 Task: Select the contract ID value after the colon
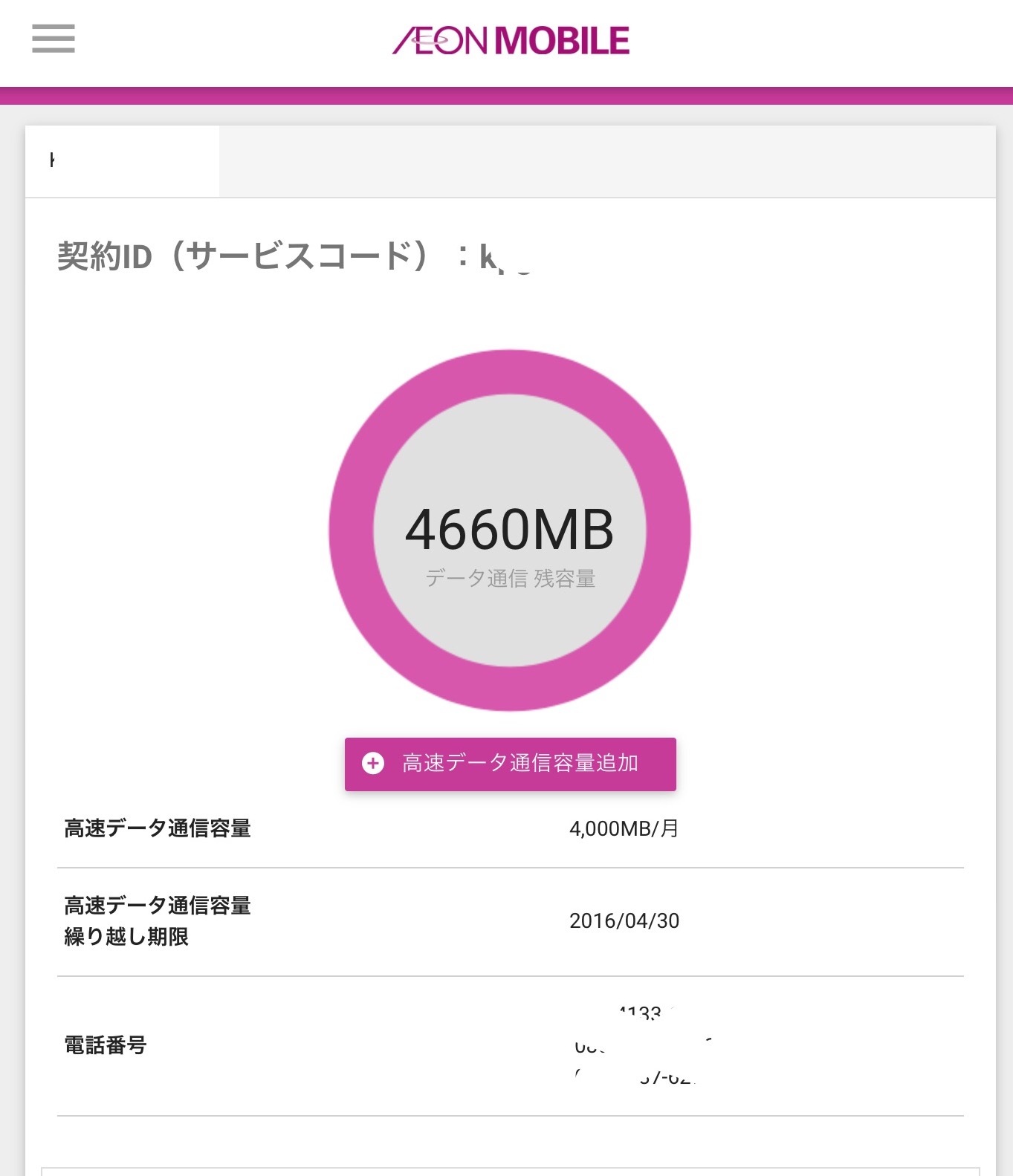(x=505, y=259)
